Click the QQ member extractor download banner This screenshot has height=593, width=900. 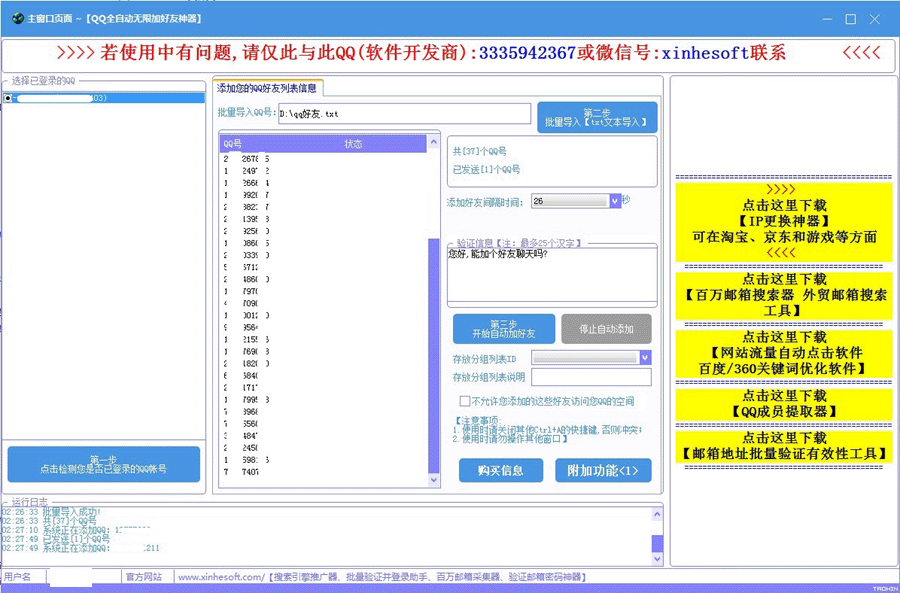click(784, 404)
